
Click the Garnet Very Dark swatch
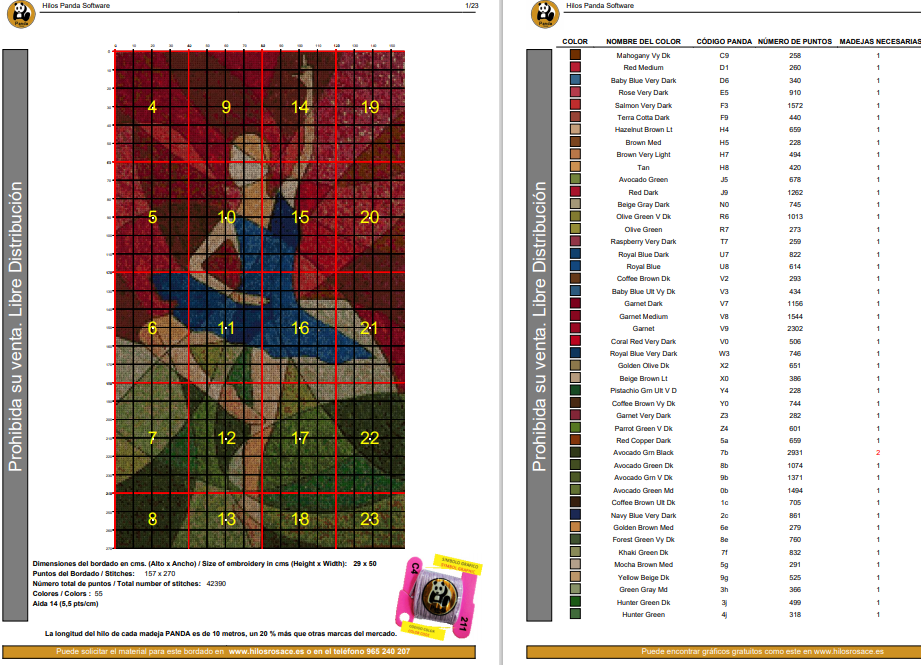point(575,415)
